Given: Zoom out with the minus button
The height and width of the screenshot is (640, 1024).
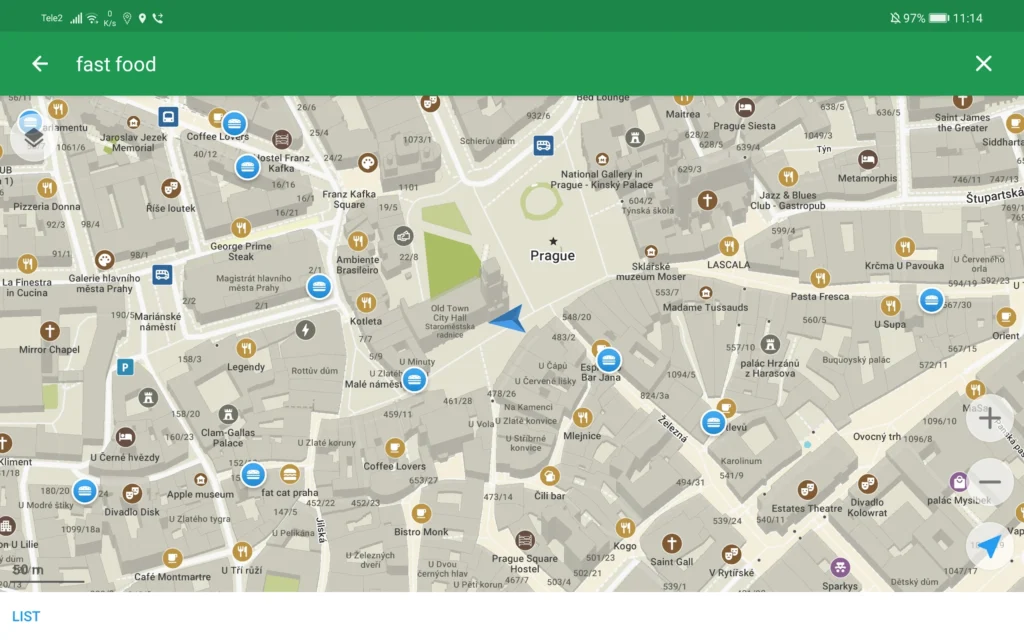Looking at the screenshot, I should [989, 482].
